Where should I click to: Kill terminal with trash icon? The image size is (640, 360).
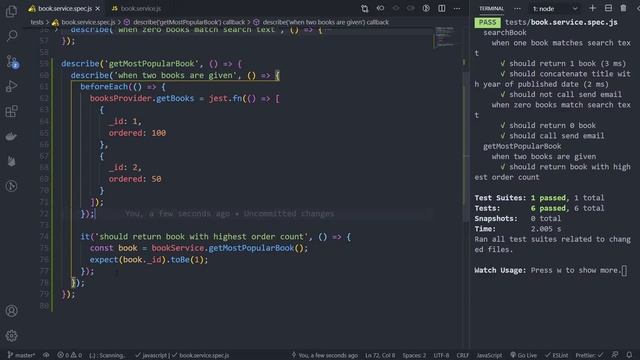pyautogui.click(x=623, y=9)
